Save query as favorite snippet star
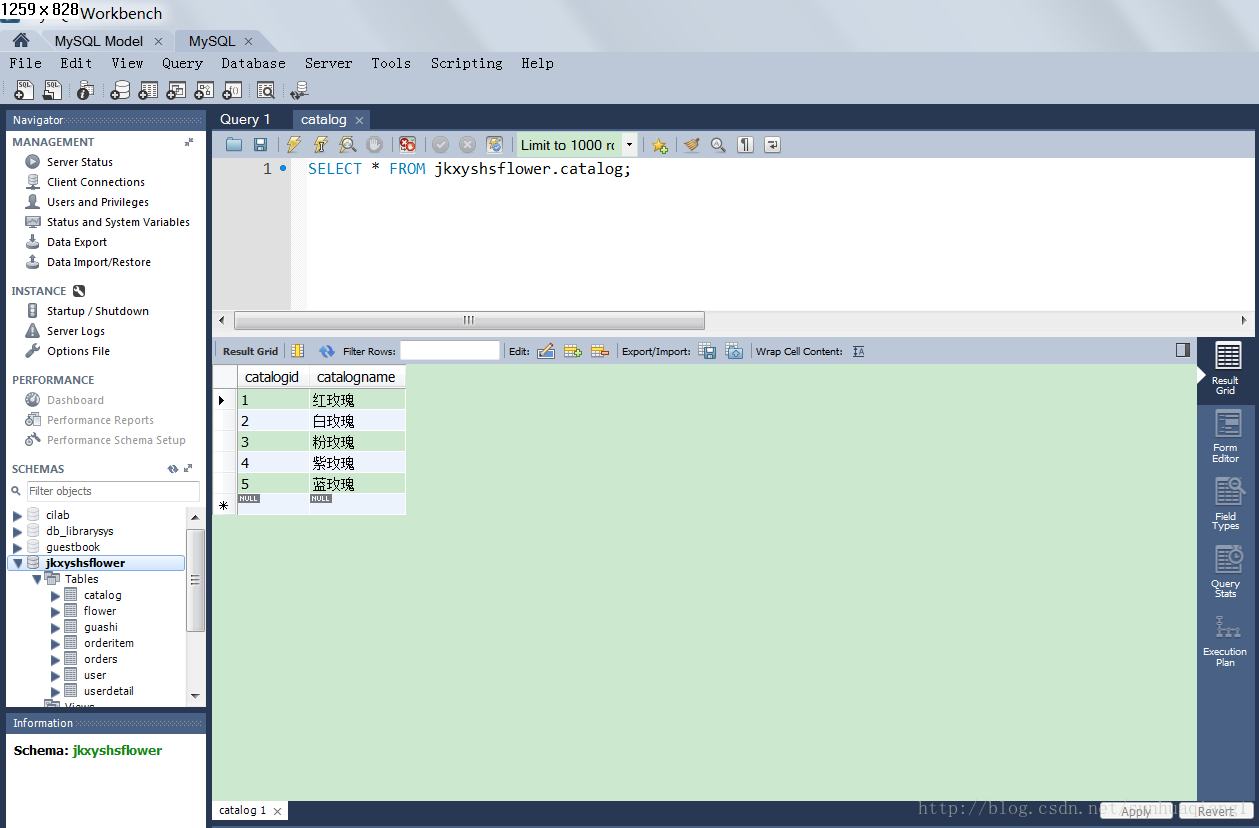1259x828 pixels. pyautogui.click(x=659, y=145)
